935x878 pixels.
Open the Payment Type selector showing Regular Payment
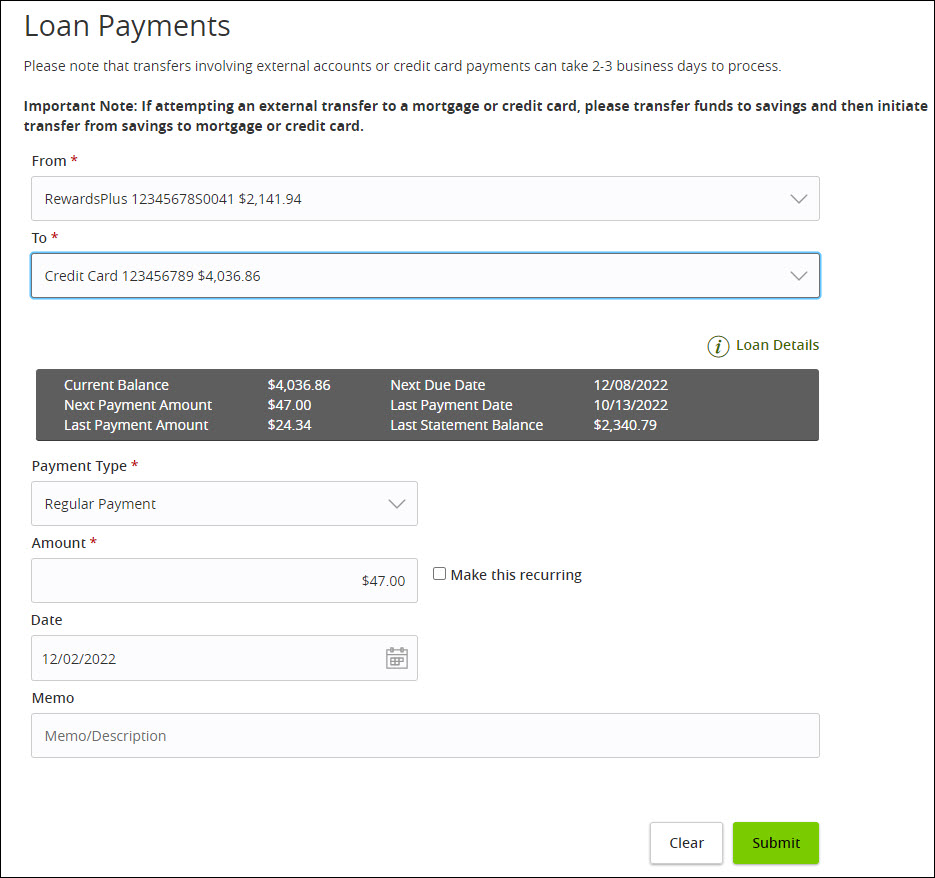[x=224, y=503]
